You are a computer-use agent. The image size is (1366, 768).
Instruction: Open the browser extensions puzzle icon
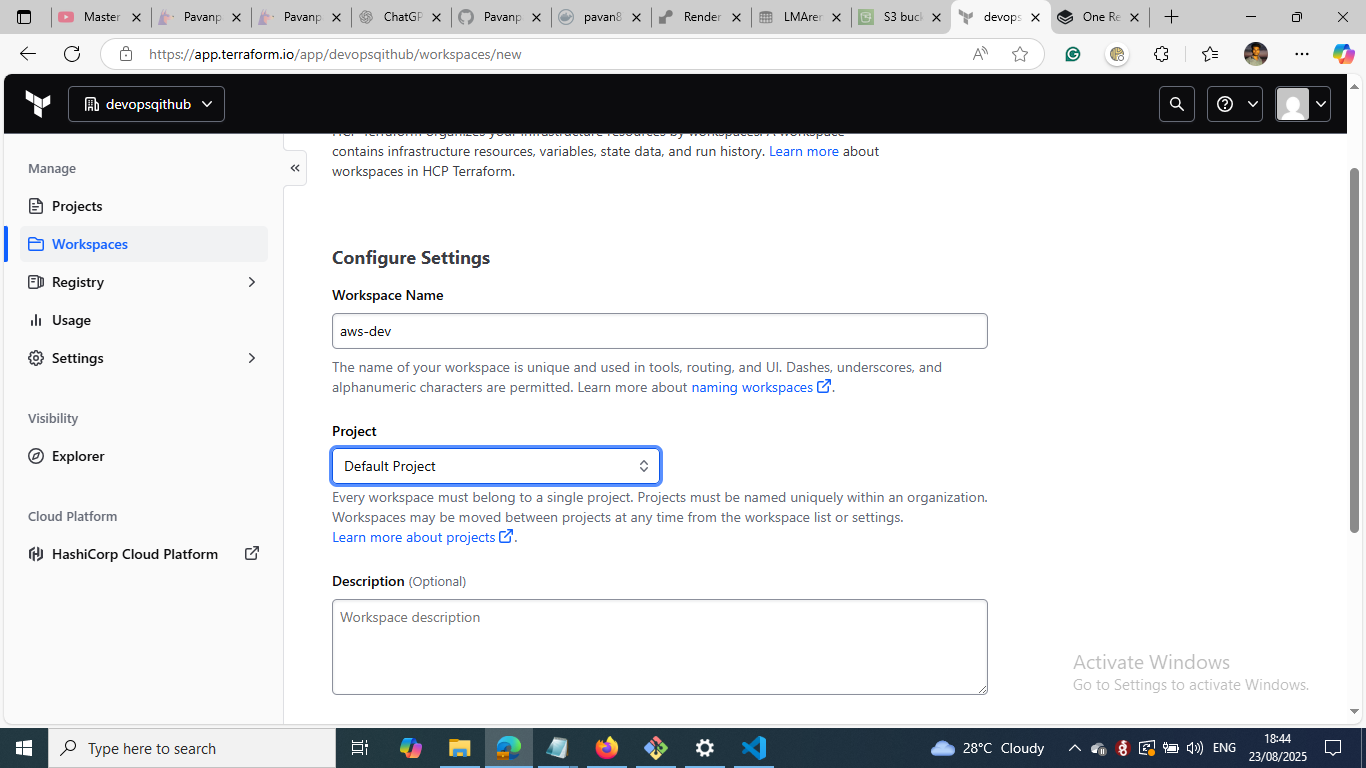(1161, 54)
